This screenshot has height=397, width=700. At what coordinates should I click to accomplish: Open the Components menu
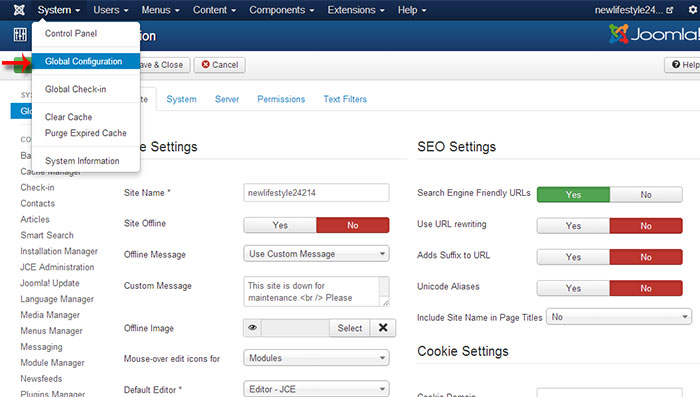(x=282, y=10)
